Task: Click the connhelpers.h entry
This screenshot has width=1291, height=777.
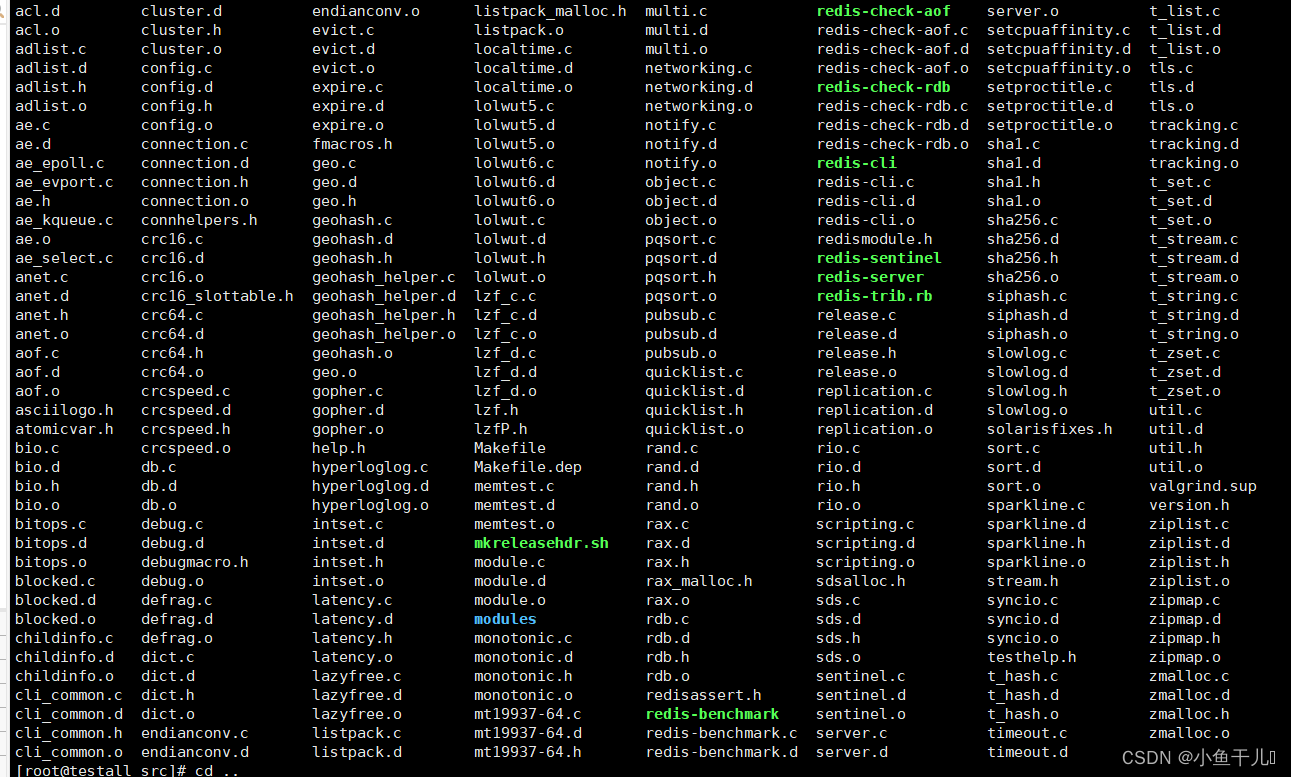Action: click(199, 220)
